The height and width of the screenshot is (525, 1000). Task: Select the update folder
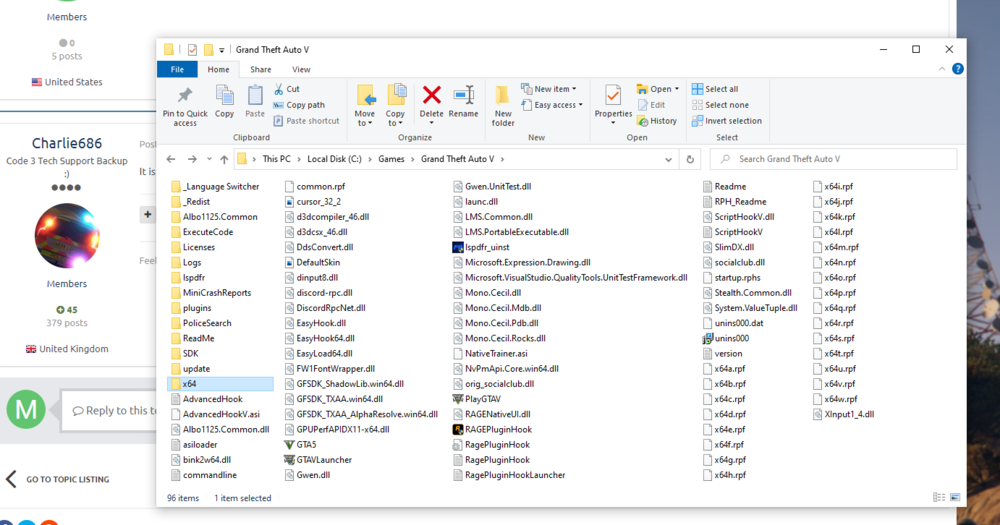190,369
